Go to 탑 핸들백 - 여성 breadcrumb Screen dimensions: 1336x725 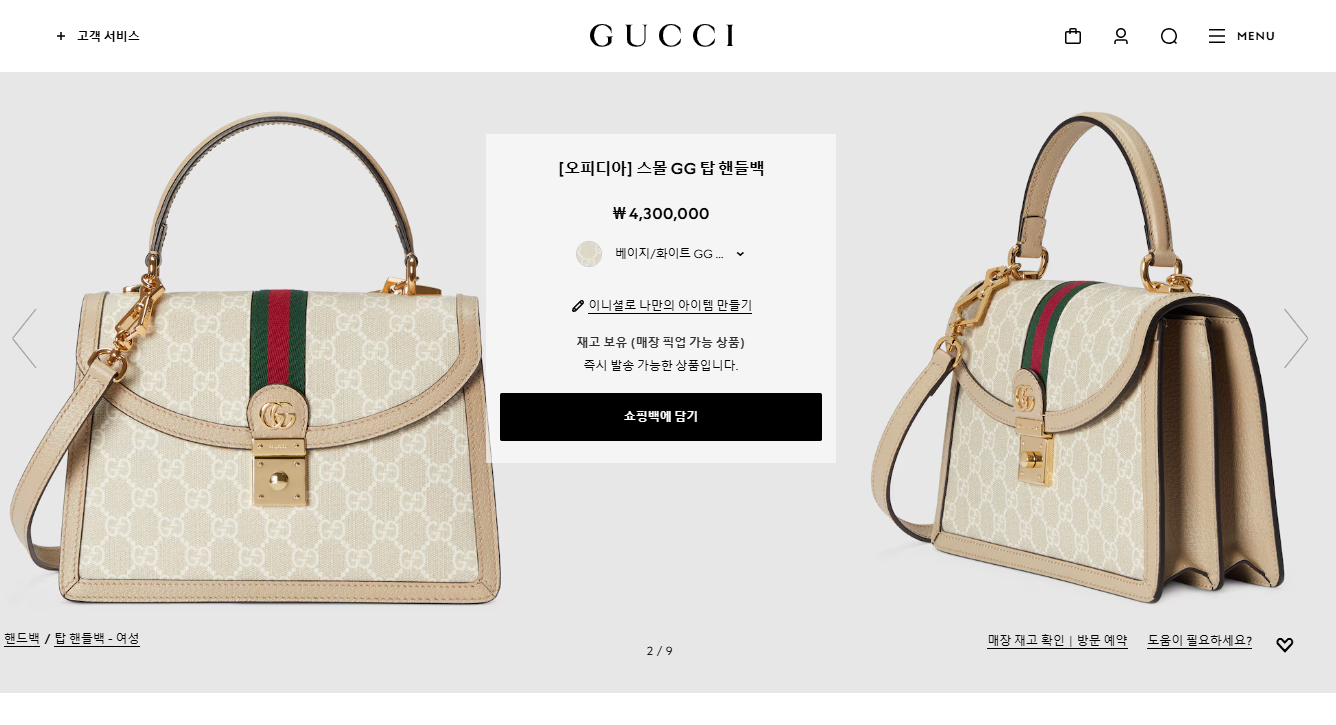click(x=97, y=638)
